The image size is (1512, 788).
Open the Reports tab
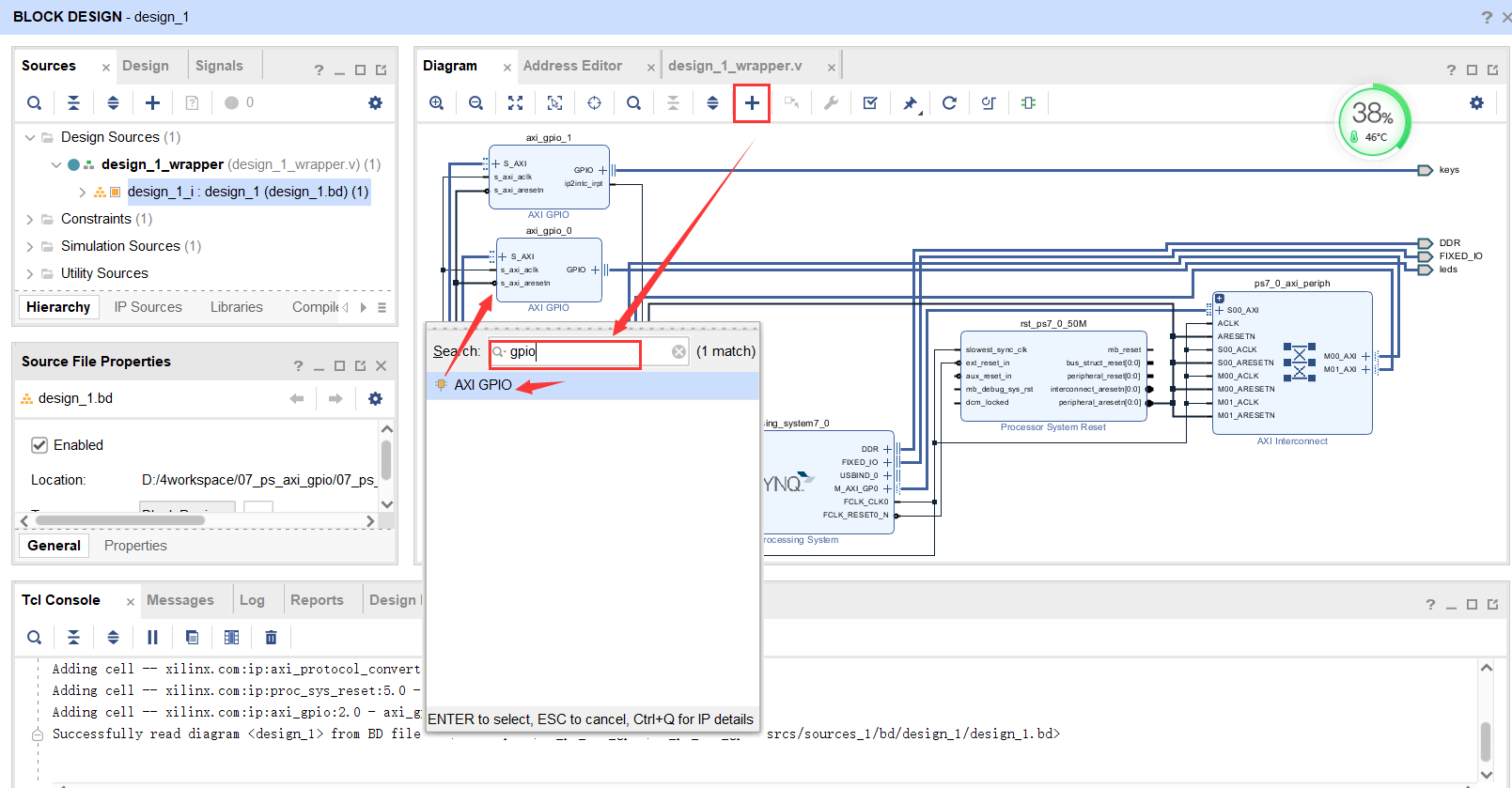pyautogui.click(x=317, y=600)
